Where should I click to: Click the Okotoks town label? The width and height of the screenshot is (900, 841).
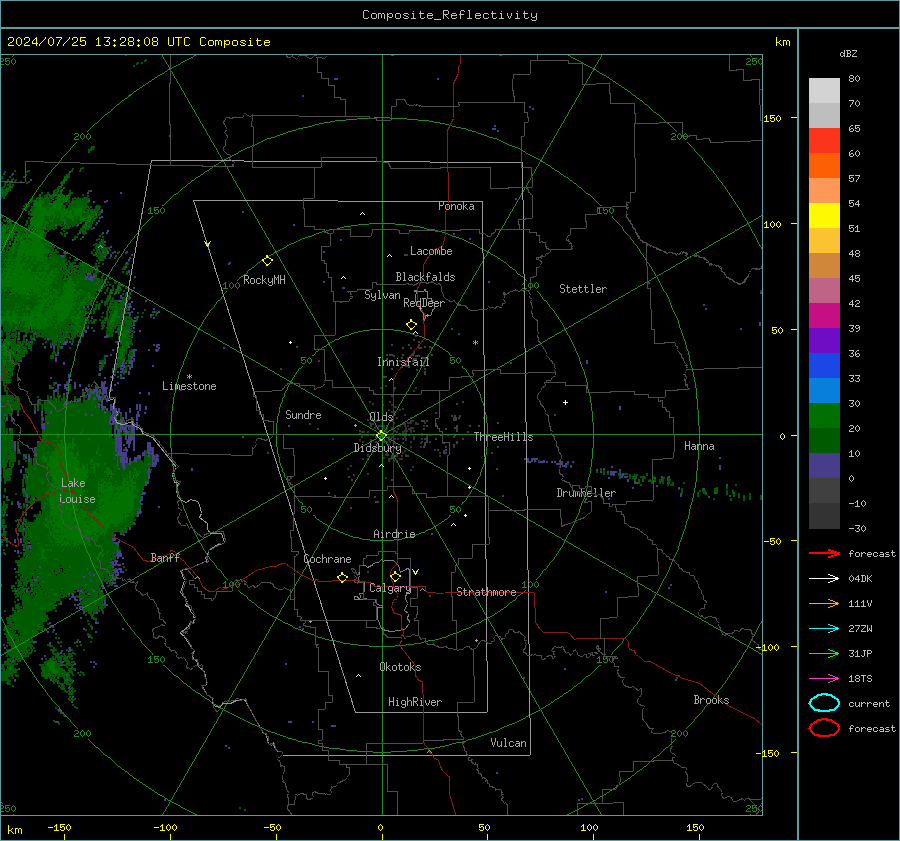400,667
